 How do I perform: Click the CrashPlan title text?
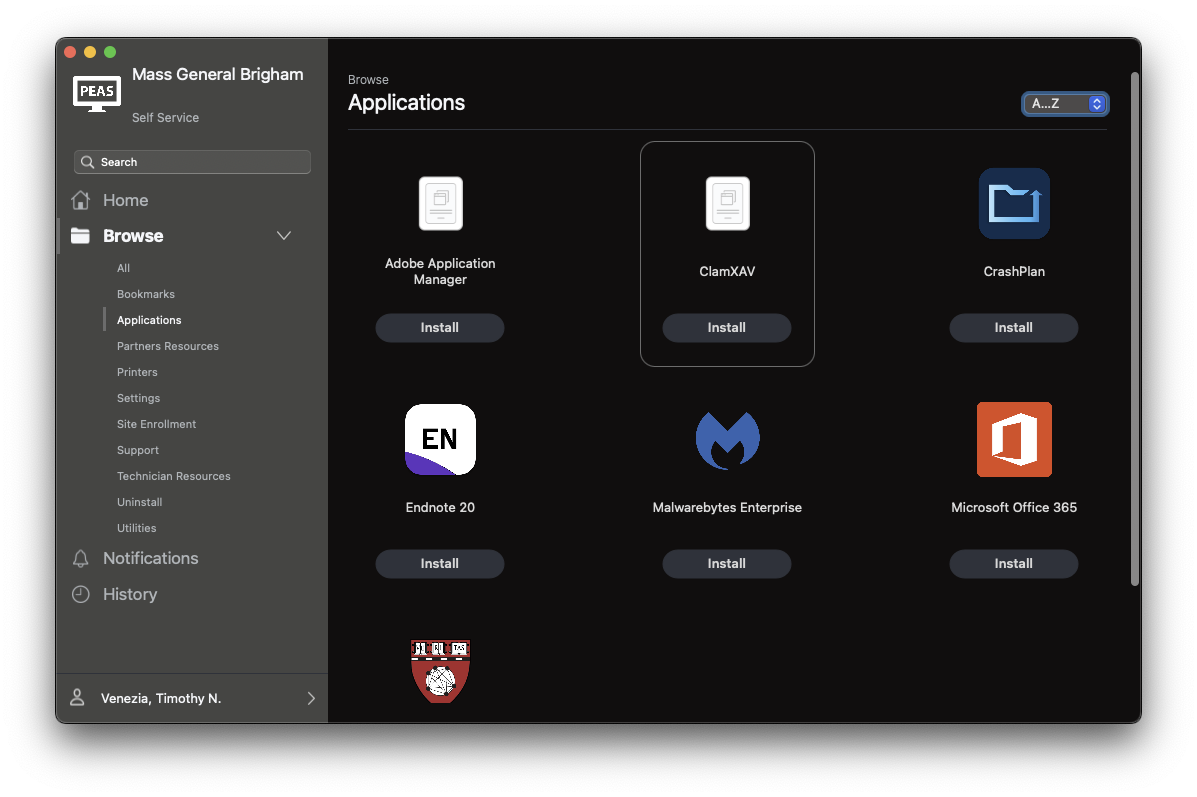tap(1014, 271)
